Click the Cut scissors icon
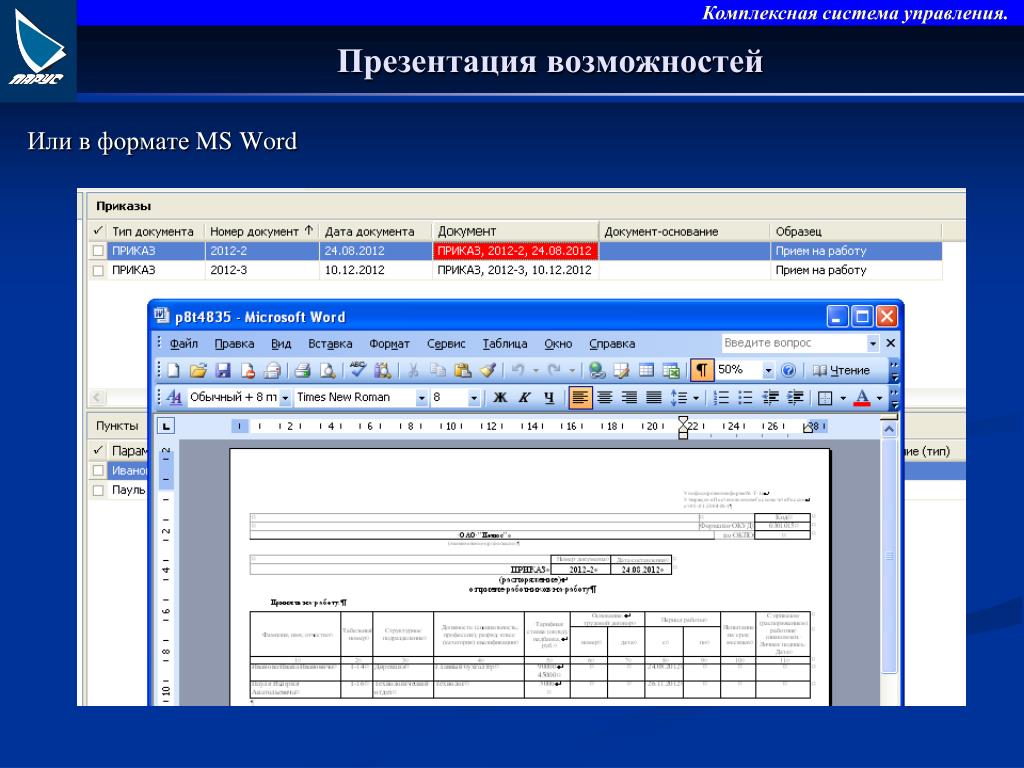1024x768 pixels. [413, 371]
